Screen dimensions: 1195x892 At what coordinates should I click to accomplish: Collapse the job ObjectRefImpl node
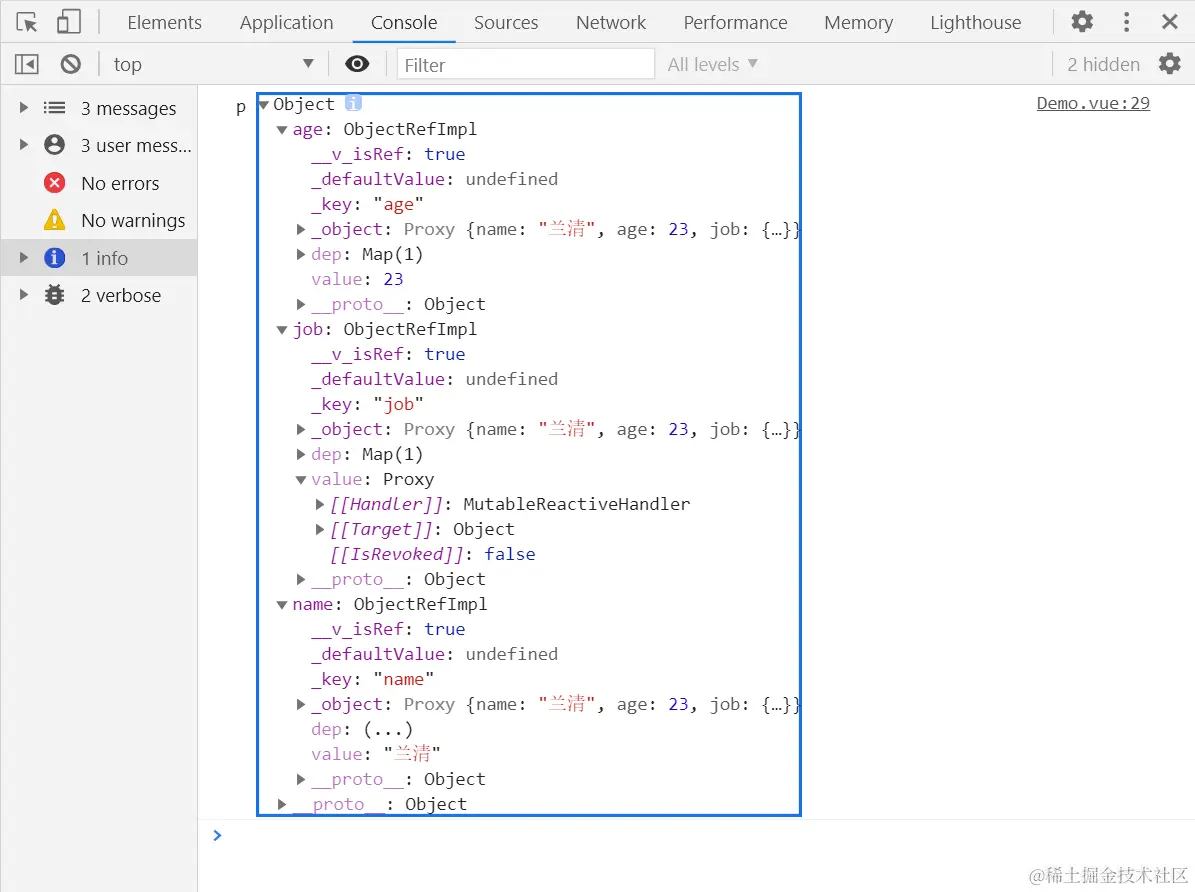[282, 329]
